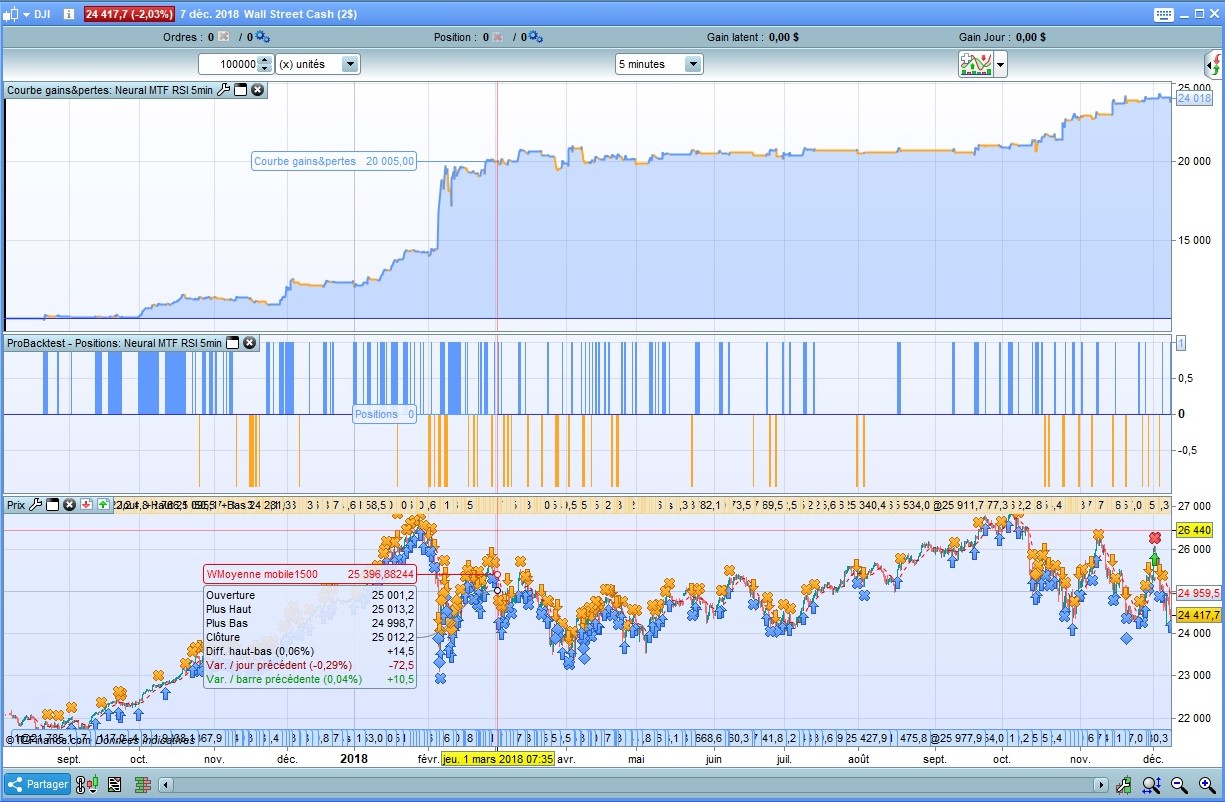This screenshot has width=1225, height=802.
Task: Open Prix panel wrench settings
Action: tap(36, 505)
